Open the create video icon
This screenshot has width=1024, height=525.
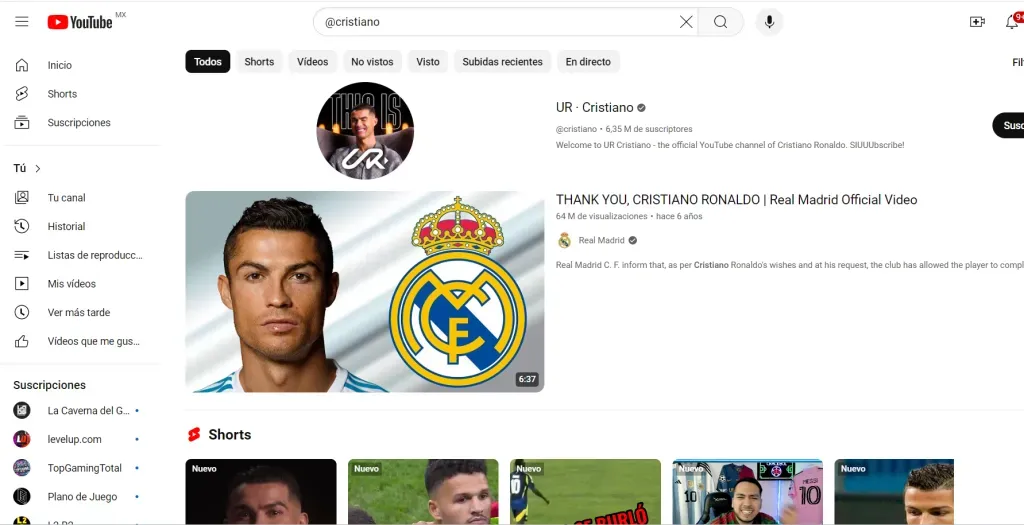click(x=977, y=22)
